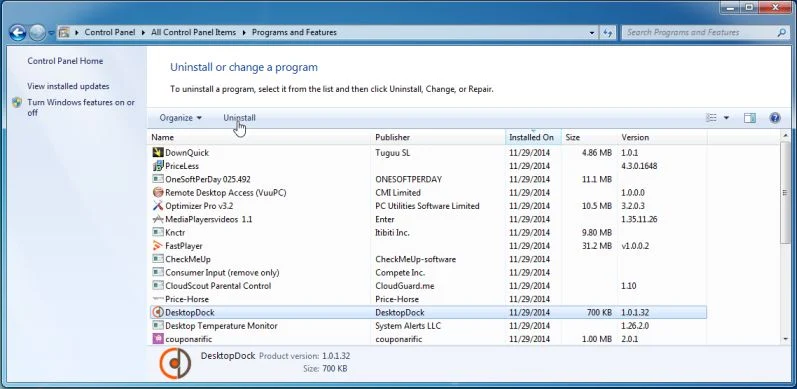Click Programs and Features breadcrumb
This screenshot has height=389, width=797.
pos(294,32)
